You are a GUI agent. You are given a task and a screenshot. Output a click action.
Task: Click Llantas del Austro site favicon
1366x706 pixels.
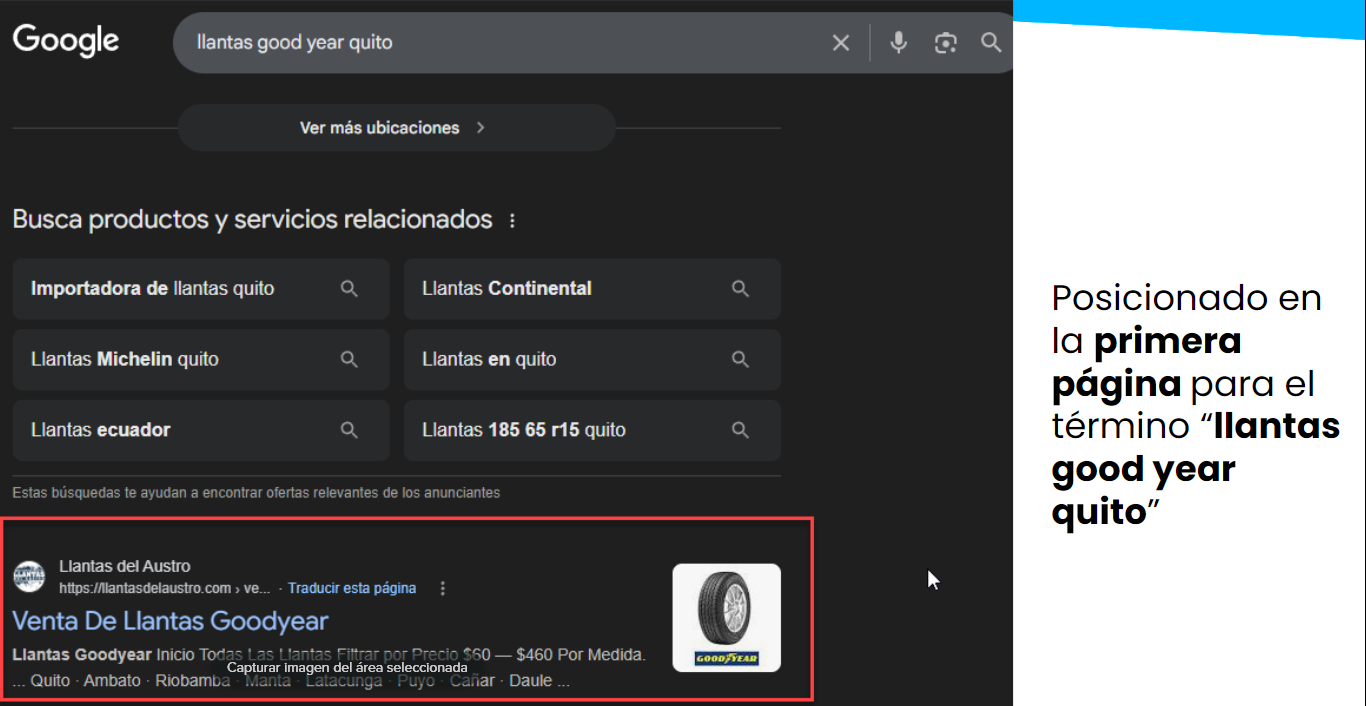pyautogui.click(x=29, y=577)
